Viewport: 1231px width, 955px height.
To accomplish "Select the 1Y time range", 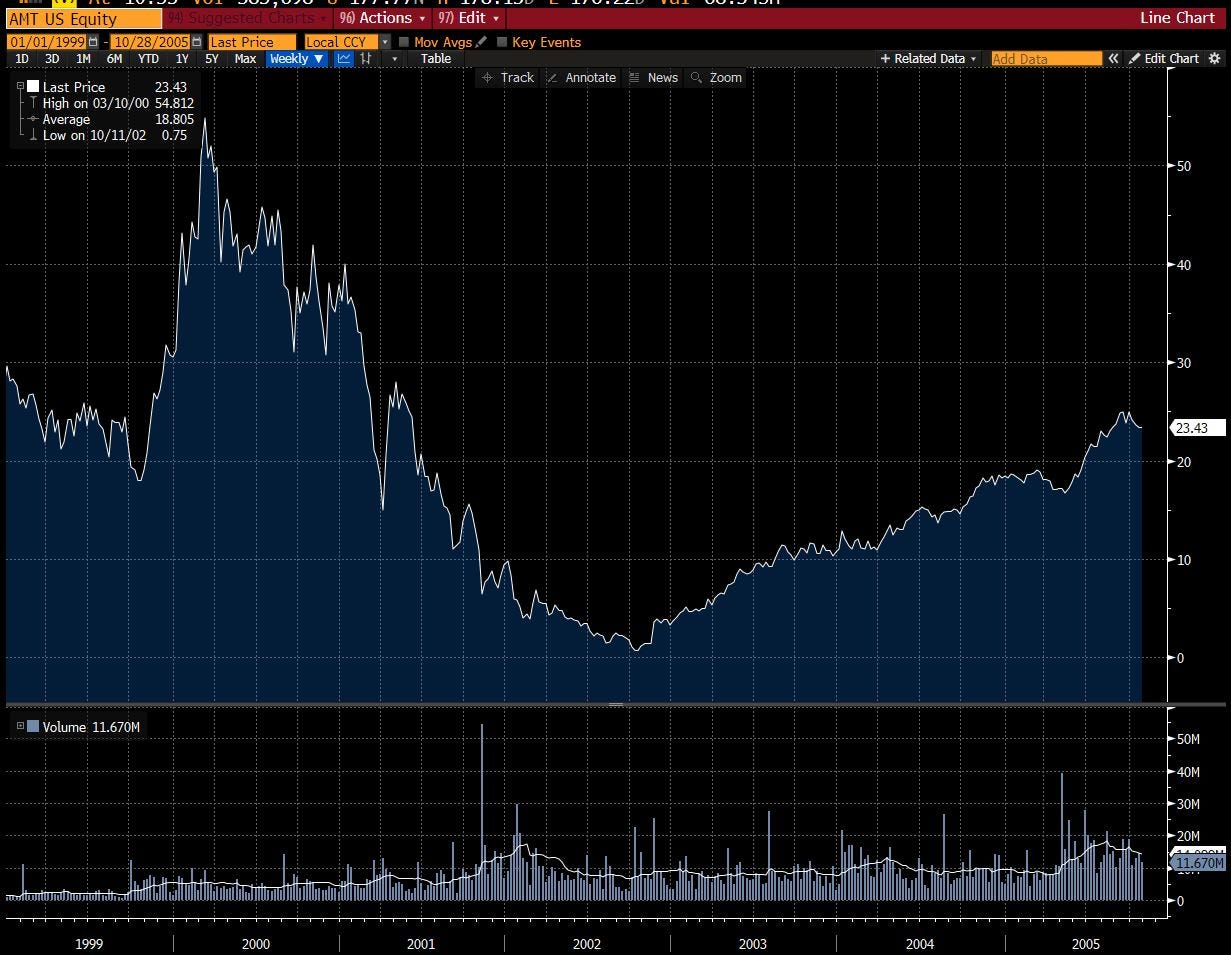I will coord(182,59).
